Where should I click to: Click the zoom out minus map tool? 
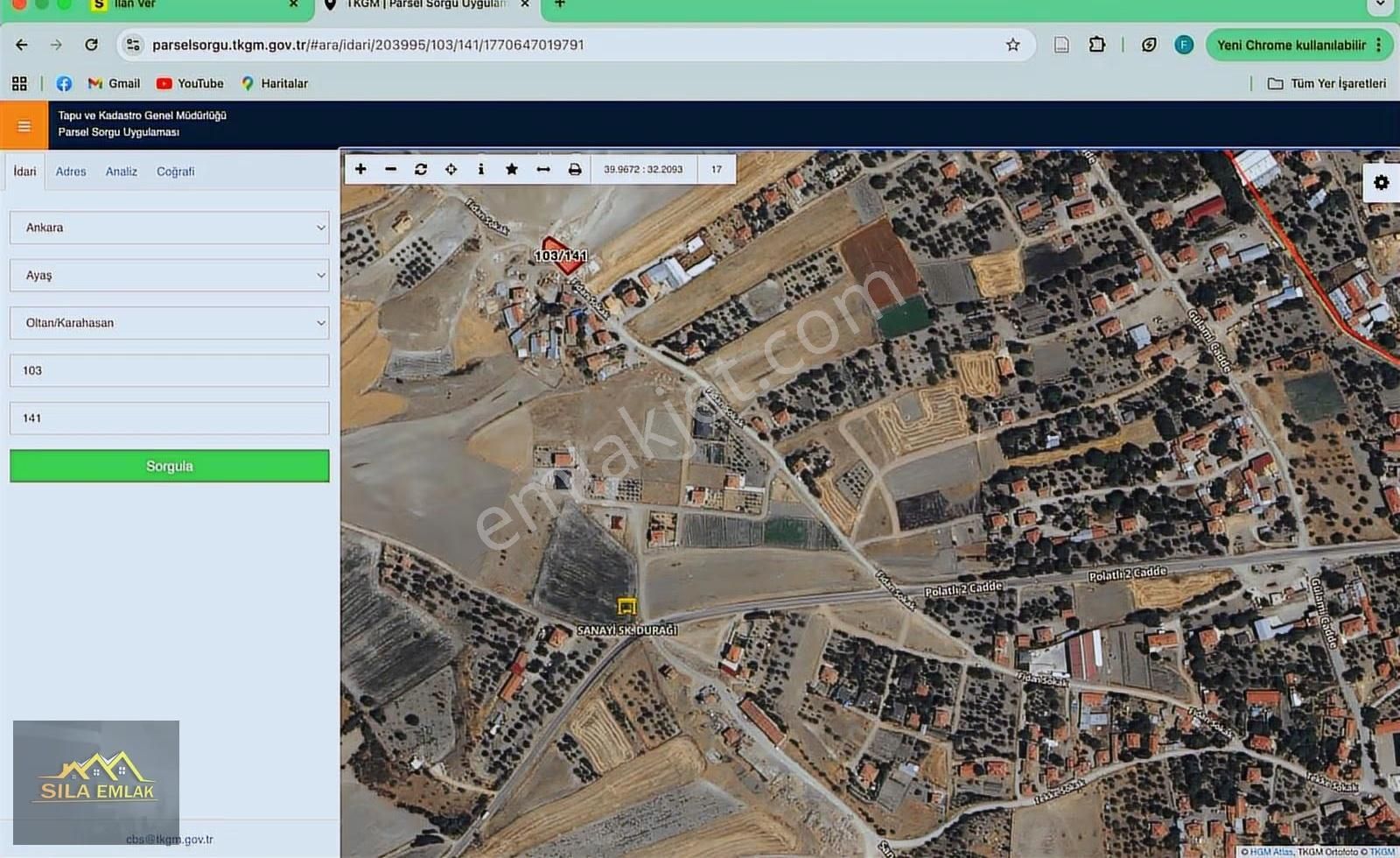390,169
